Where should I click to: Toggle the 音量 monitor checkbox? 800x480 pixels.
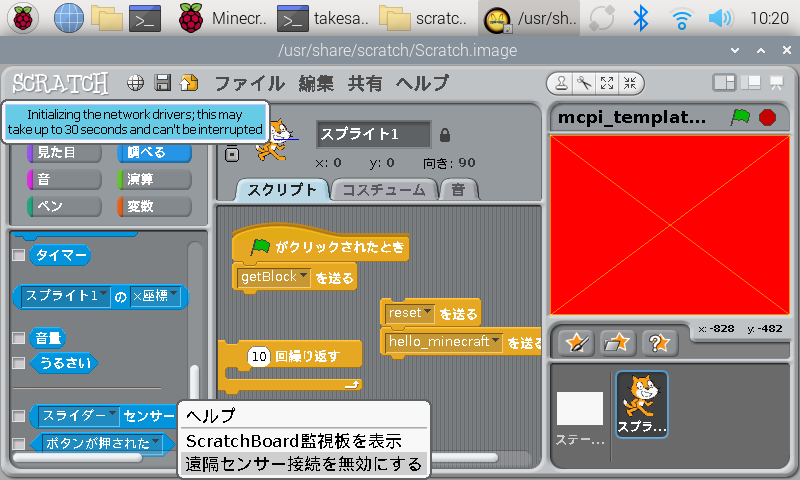click(x=18, y=338)
